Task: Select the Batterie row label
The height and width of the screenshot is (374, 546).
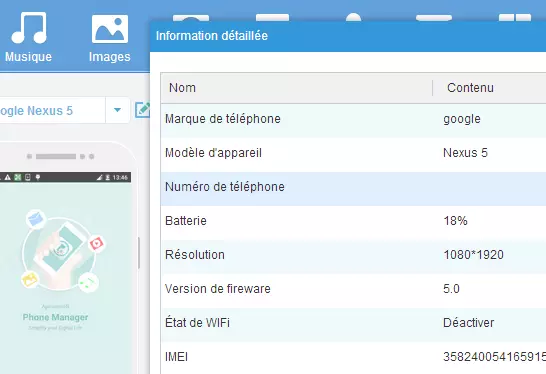Action: (x=186, y=221)
